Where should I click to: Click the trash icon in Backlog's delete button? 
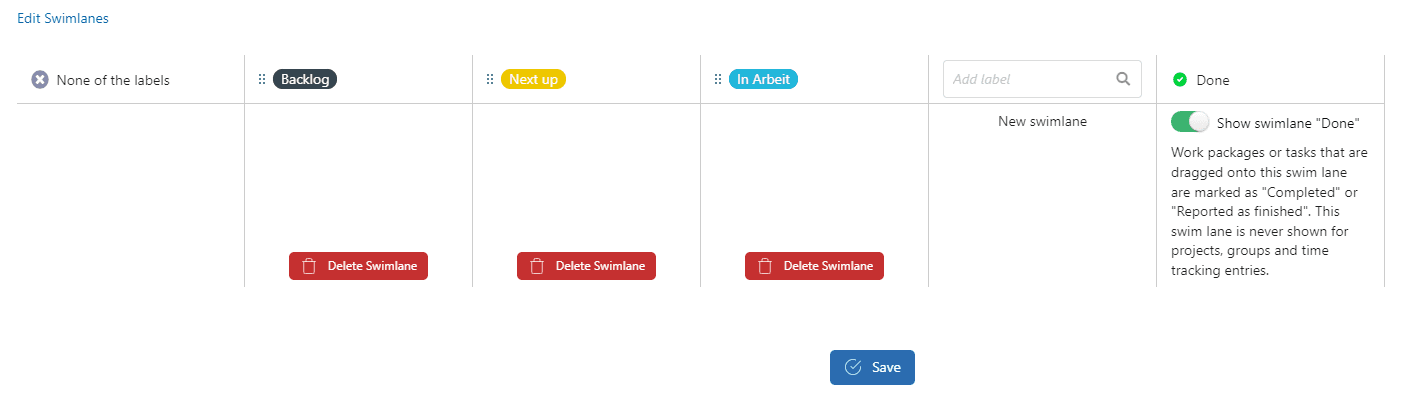[309, 266]
